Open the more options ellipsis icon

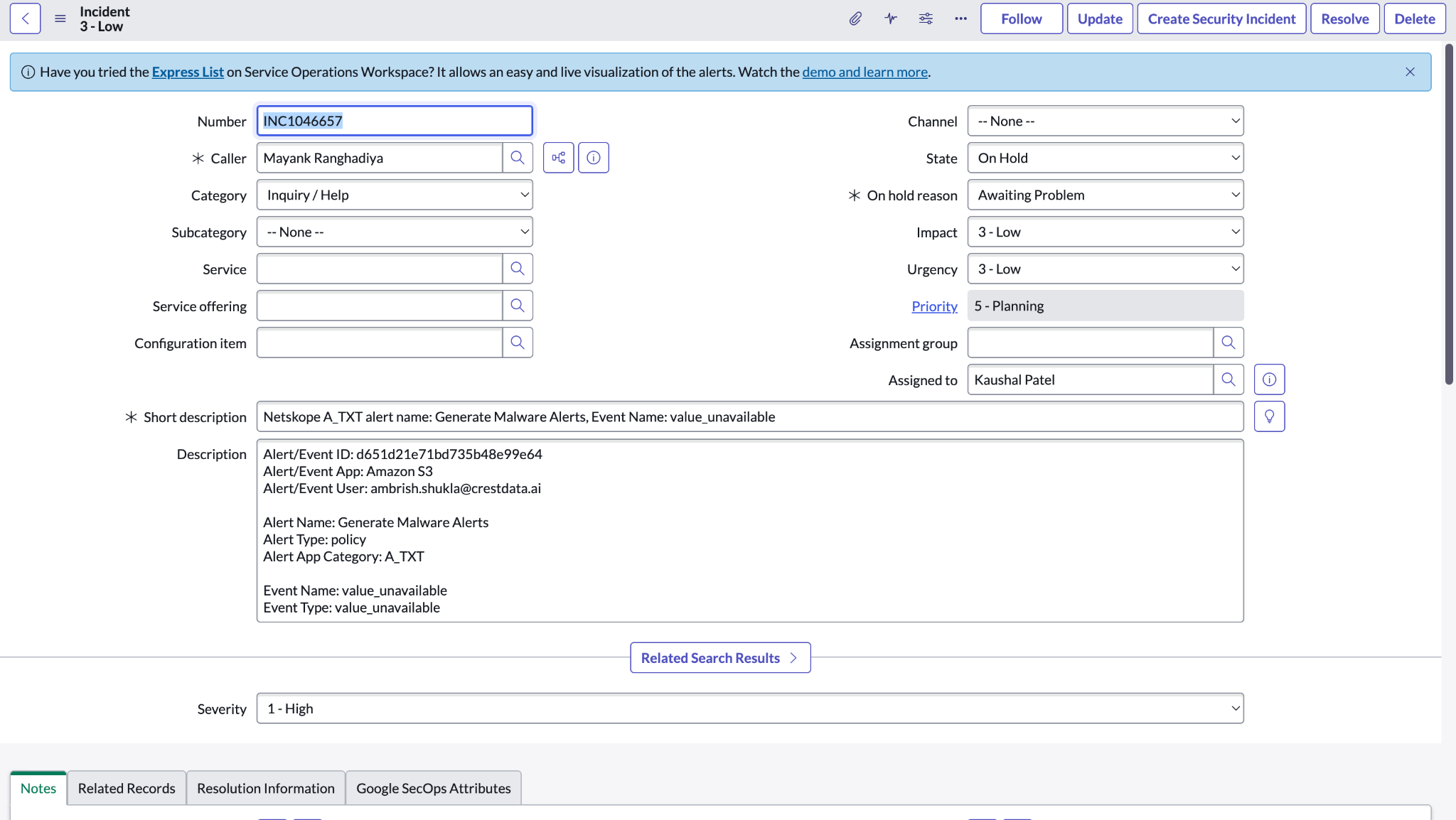[960, 18]
